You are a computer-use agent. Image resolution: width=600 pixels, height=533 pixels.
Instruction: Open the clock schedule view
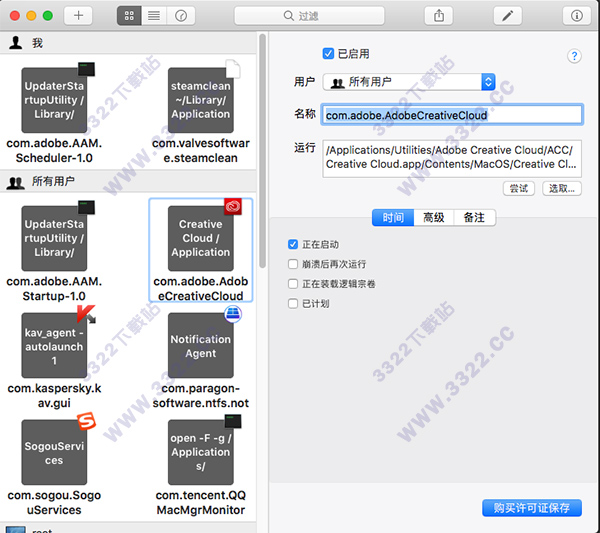click(181, 16)
